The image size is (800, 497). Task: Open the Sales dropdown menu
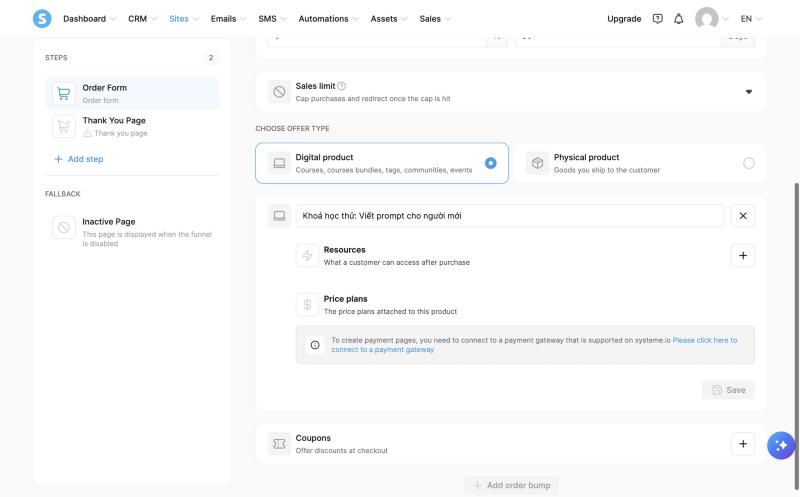pyautogui.click(x=435, y=19)
